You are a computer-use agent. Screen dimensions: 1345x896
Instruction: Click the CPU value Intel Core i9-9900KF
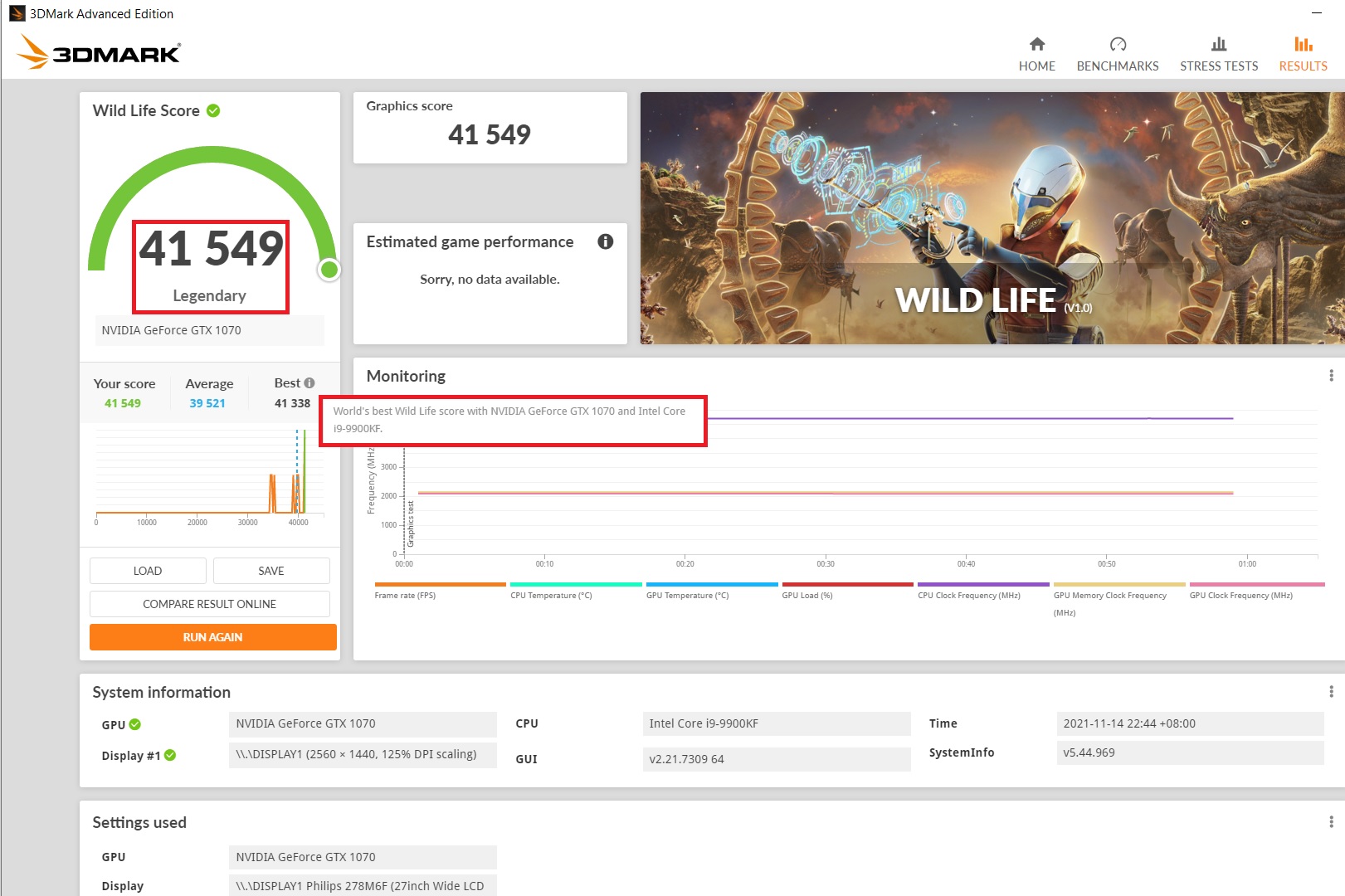777,723
